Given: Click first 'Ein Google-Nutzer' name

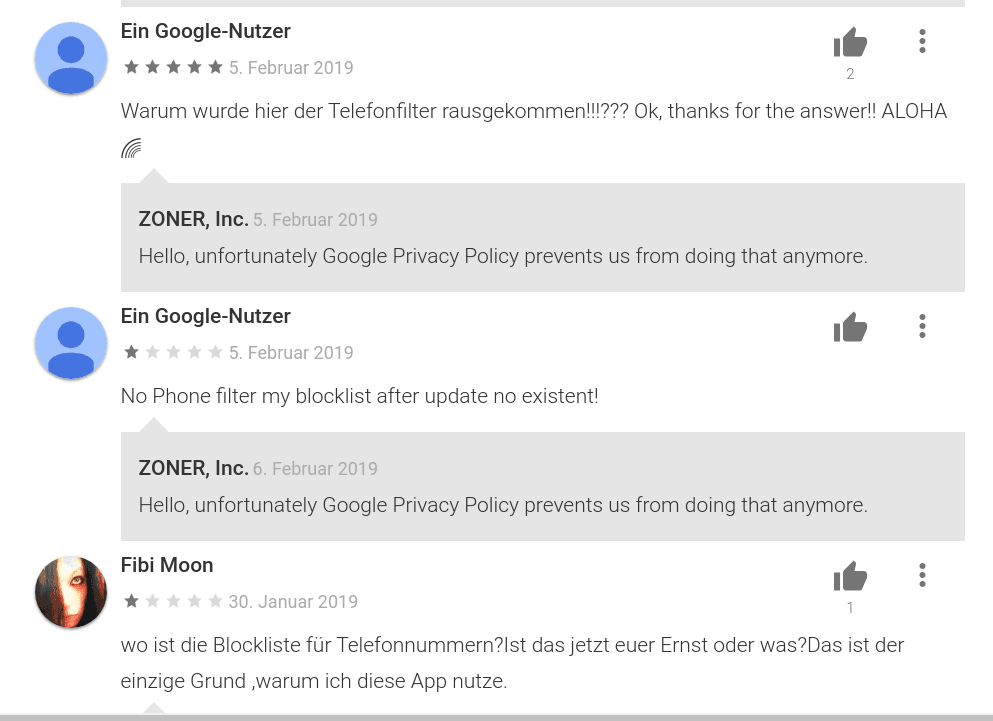Looking at the screenshot, I should click(206, 31).
